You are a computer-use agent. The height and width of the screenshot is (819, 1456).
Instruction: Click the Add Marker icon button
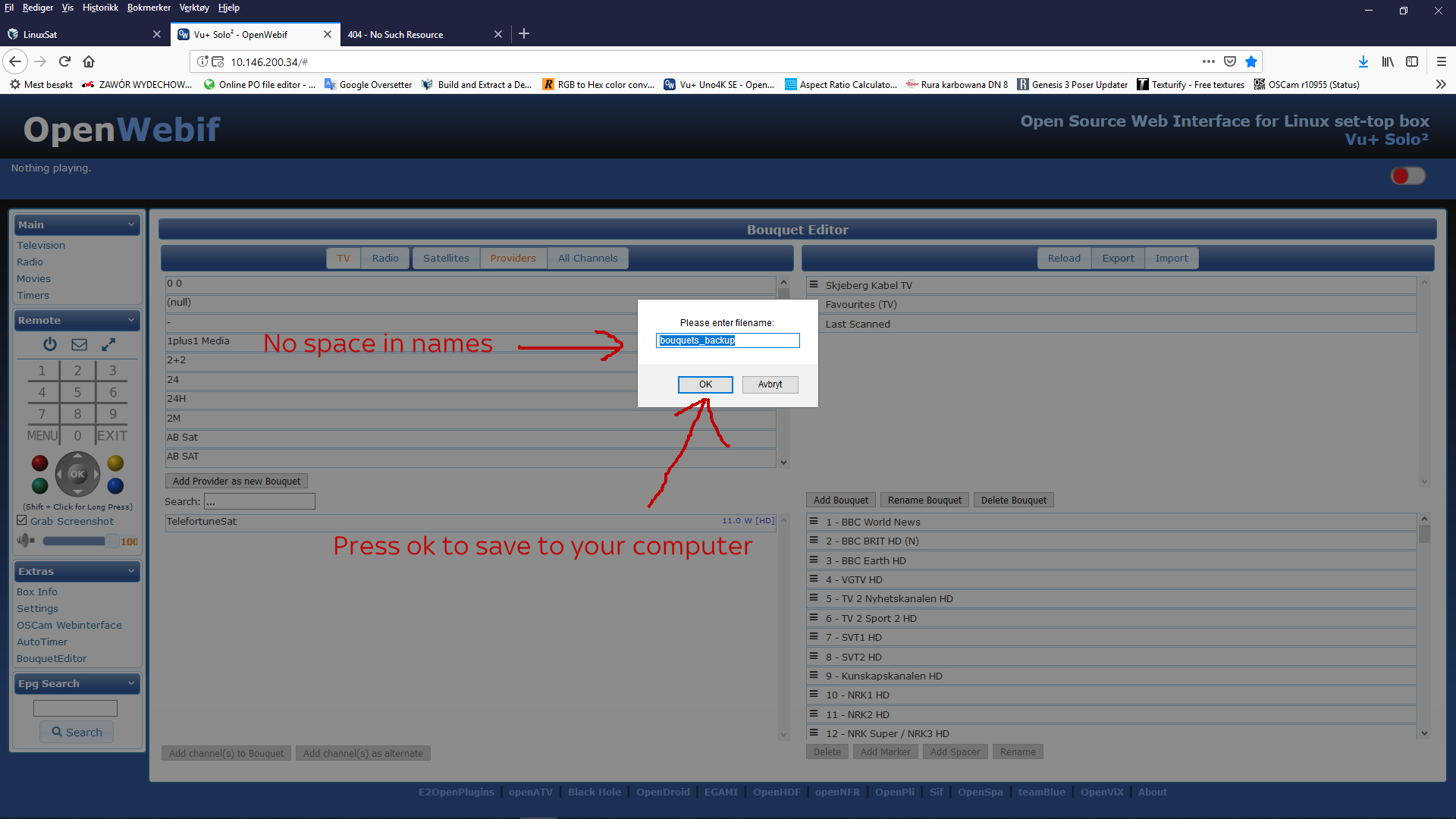click(x=885, y=752)
